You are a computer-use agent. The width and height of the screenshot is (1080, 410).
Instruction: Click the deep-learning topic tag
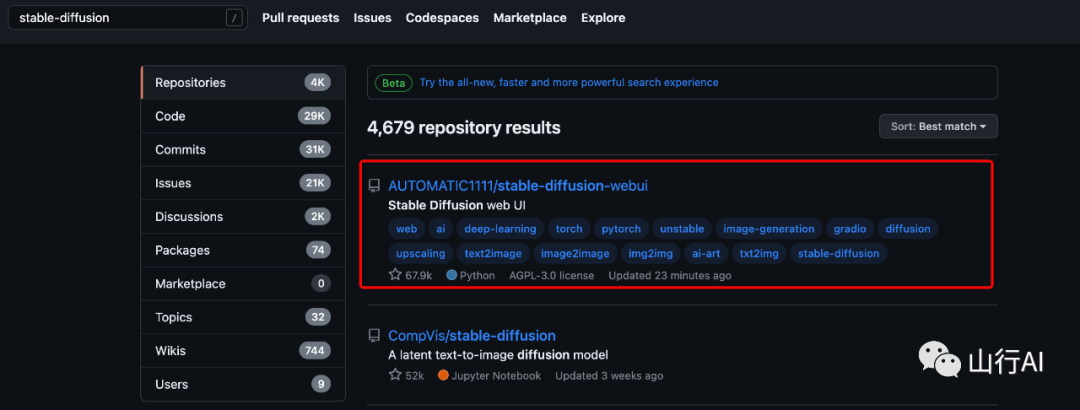coord(500,229)
